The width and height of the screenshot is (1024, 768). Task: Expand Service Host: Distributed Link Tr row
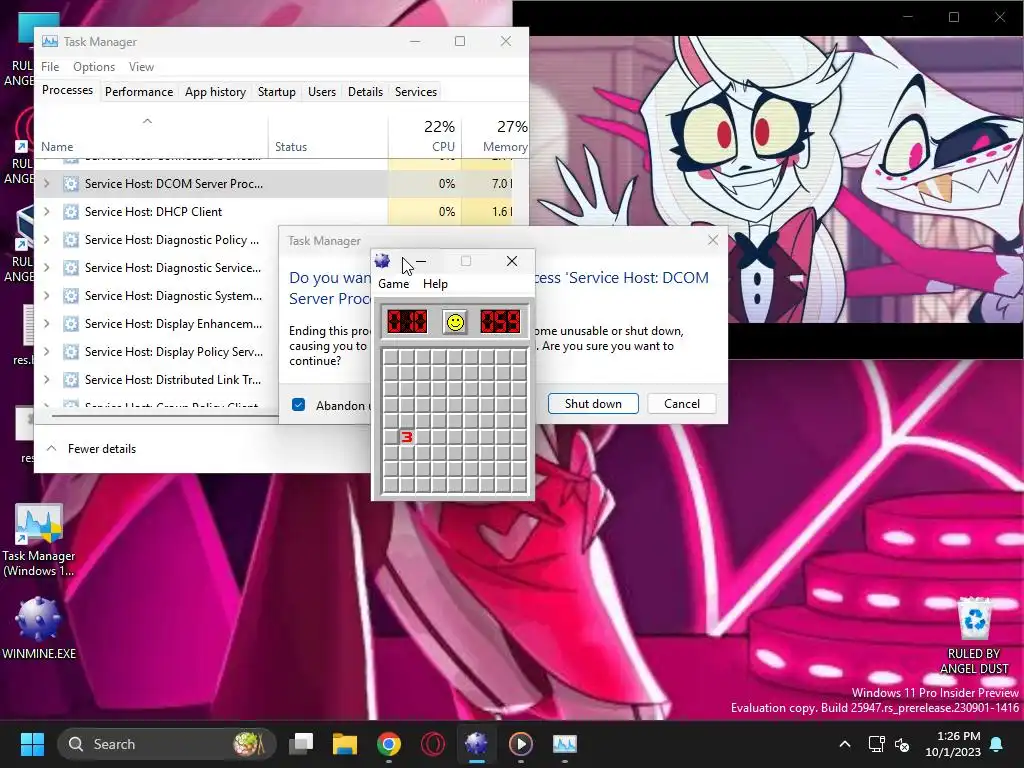46,379
